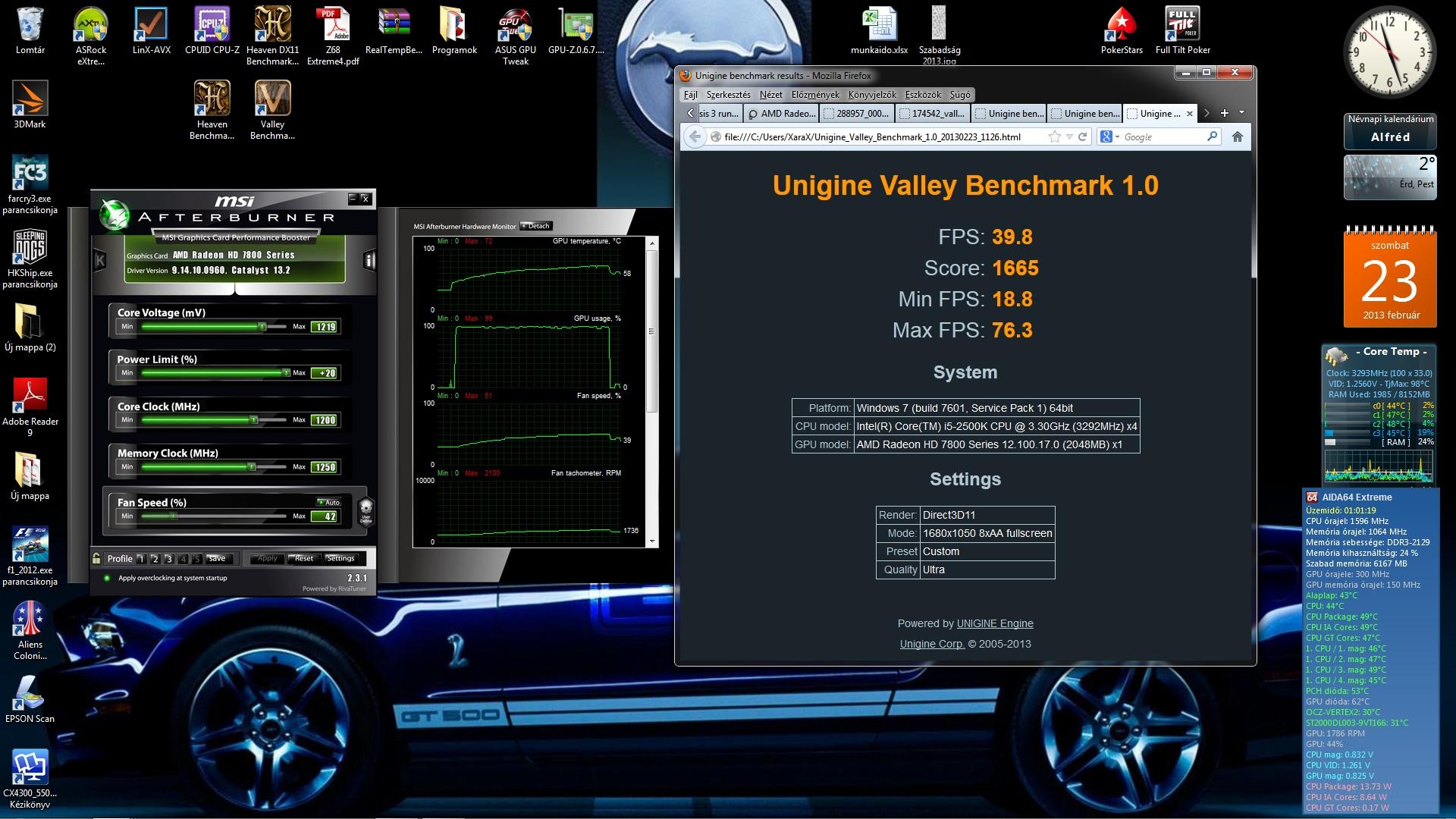Click the Core Clock slider handle

(254, 420)
